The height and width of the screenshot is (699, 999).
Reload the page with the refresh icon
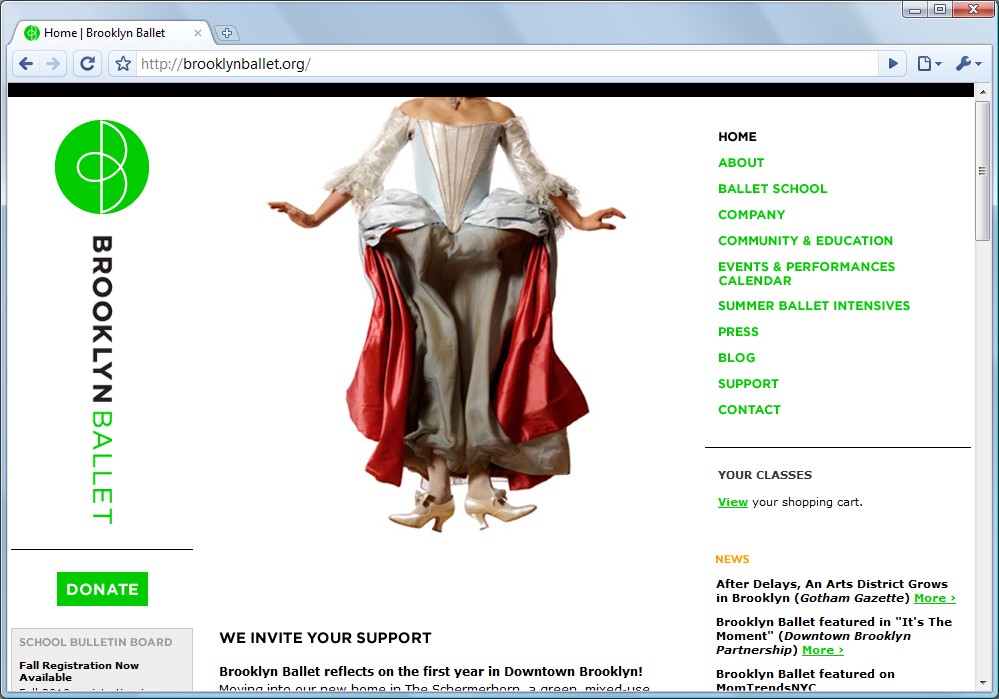87,64
